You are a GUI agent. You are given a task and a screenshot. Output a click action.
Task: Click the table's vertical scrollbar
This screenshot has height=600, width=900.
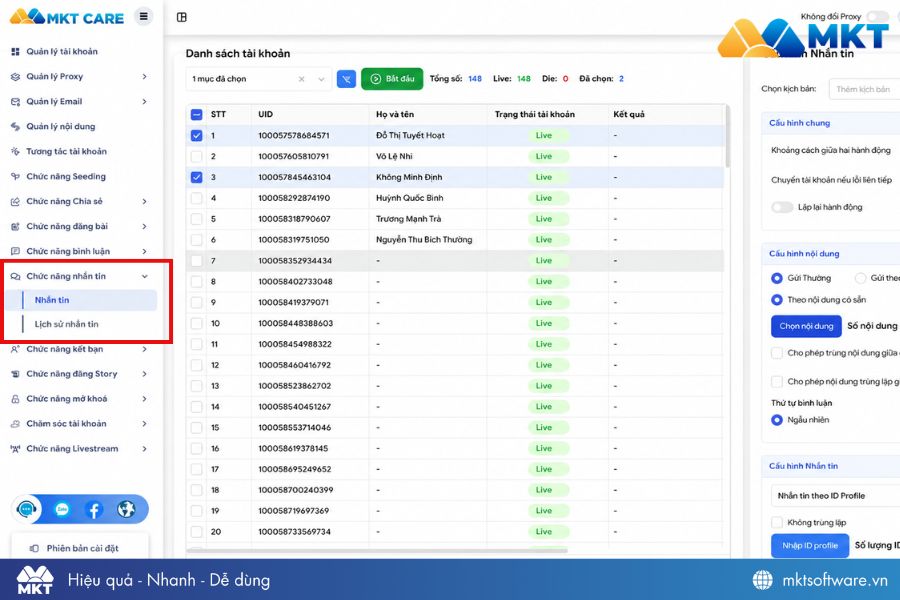(x=727, y=137)
